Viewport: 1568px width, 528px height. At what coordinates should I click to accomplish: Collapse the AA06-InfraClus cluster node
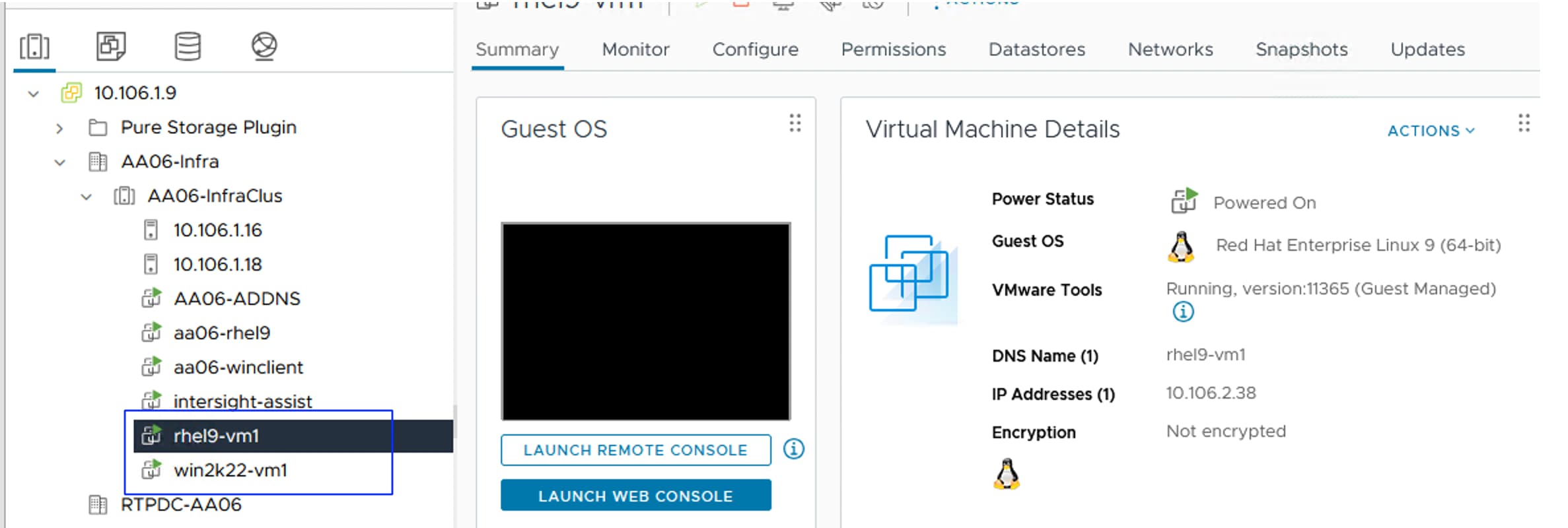[87, 196]
